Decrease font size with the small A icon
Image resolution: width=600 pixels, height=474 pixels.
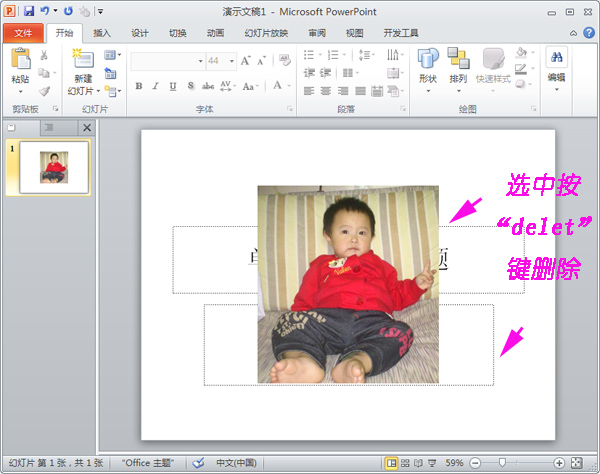coord(261,60)
